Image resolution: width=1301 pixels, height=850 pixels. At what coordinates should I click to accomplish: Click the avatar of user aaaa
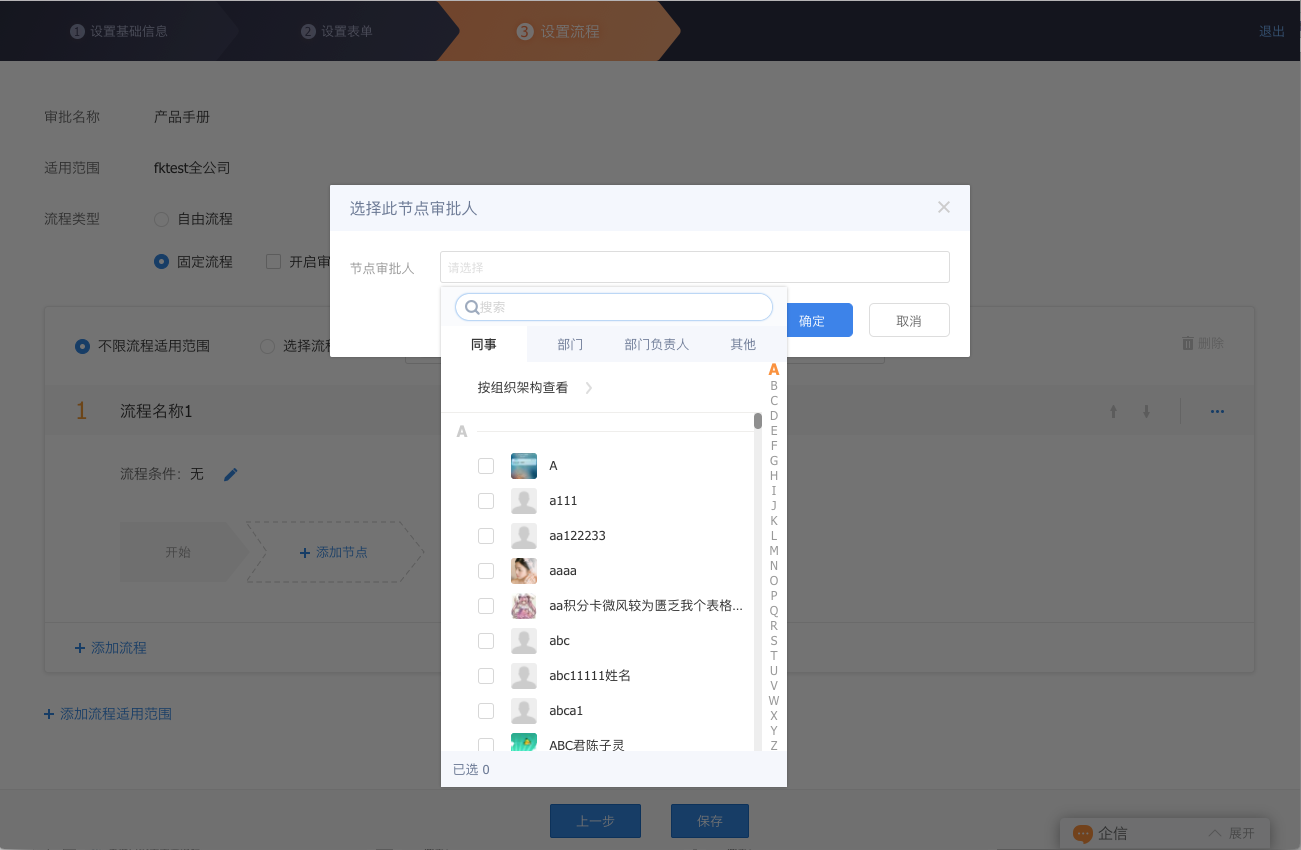click(523, 571)
